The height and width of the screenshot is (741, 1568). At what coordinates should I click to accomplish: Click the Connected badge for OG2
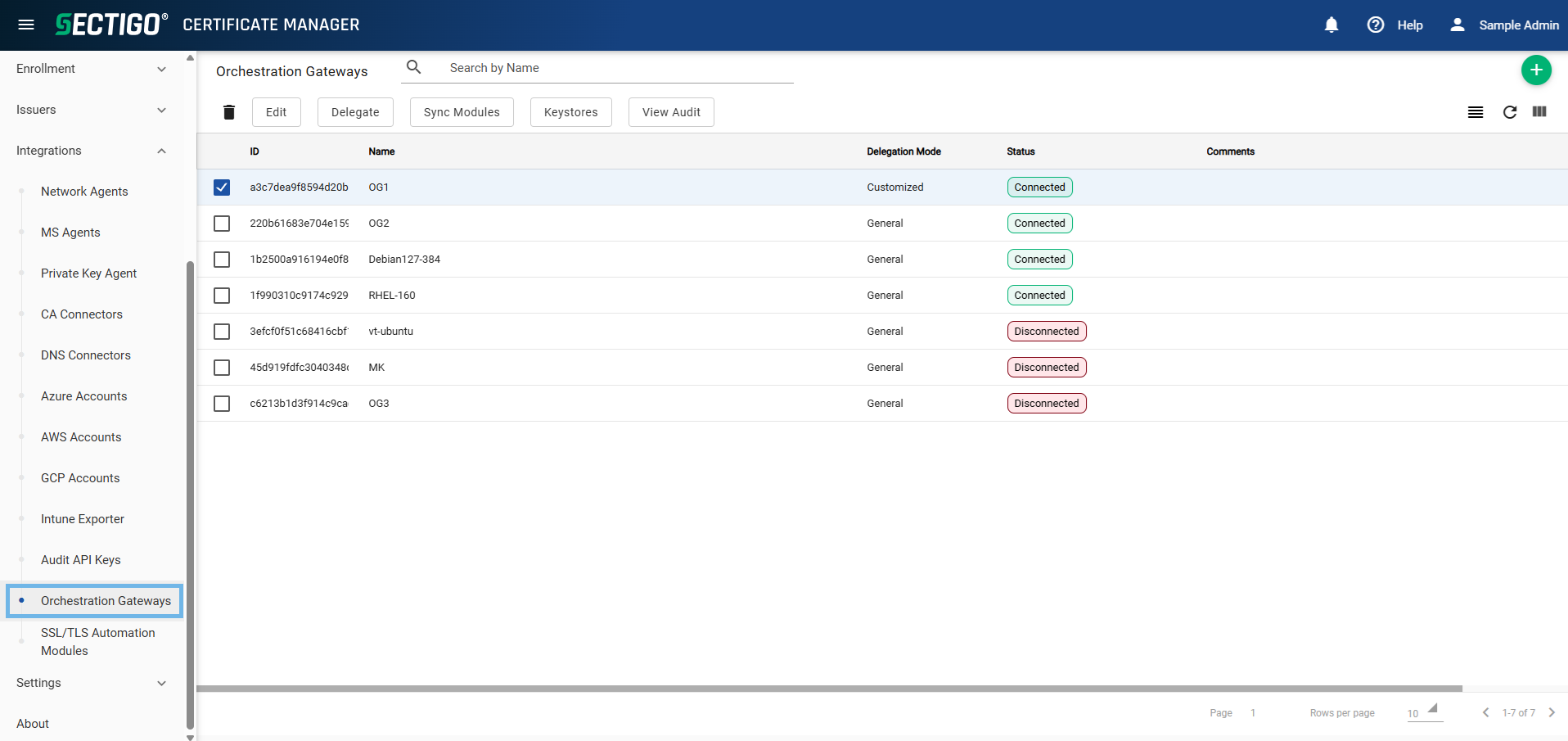(1039, 224)
